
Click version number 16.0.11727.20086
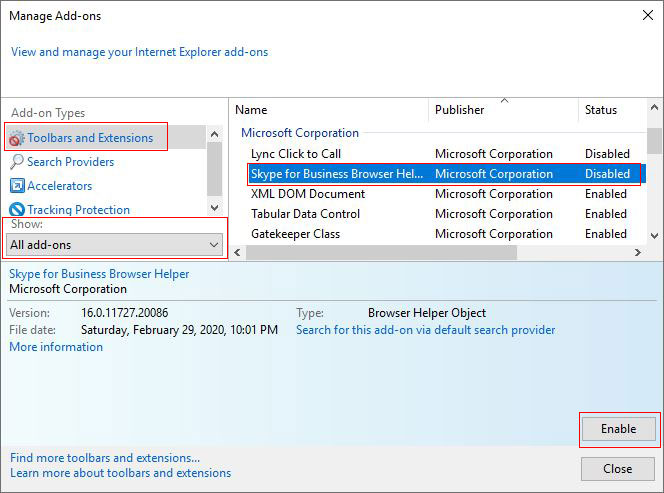tap(124, 313)
